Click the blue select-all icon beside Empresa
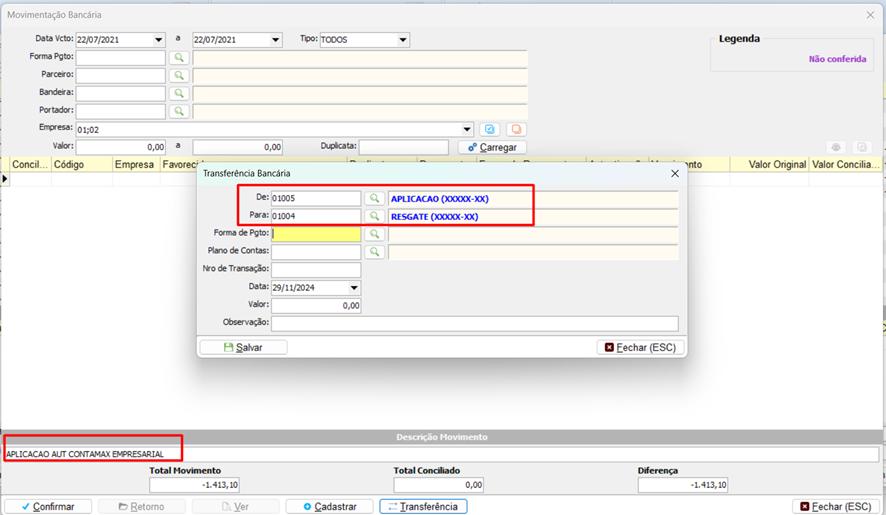The image size is (886, 515). (x=490, y=130)
